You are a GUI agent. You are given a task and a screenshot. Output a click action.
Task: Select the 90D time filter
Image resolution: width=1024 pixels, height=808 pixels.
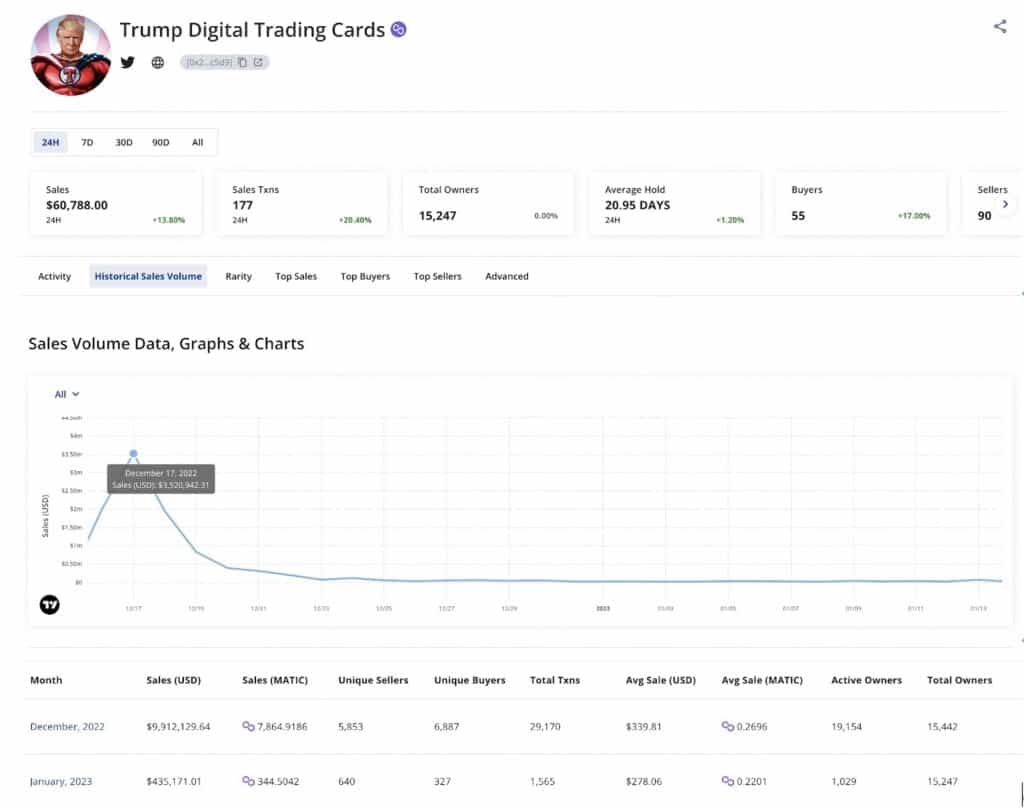pos(161,142)
